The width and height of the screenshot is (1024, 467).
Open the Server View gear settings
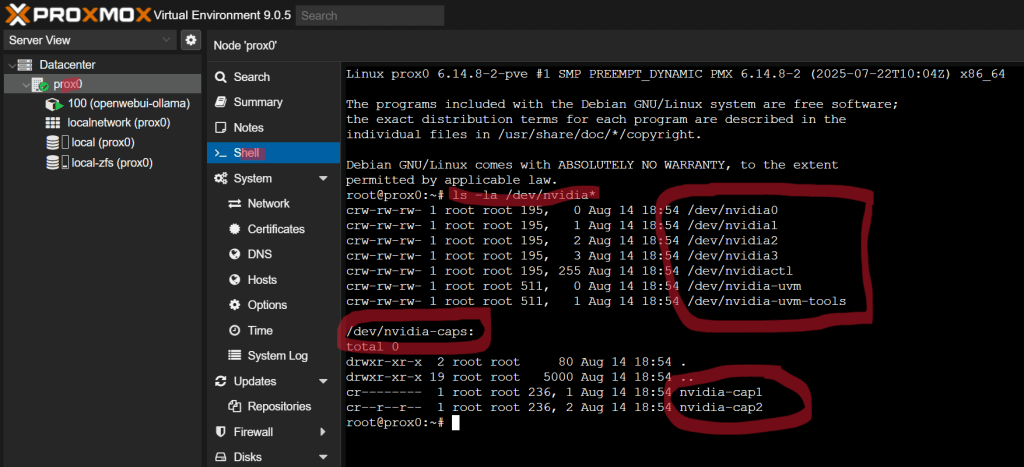(190, 40)
